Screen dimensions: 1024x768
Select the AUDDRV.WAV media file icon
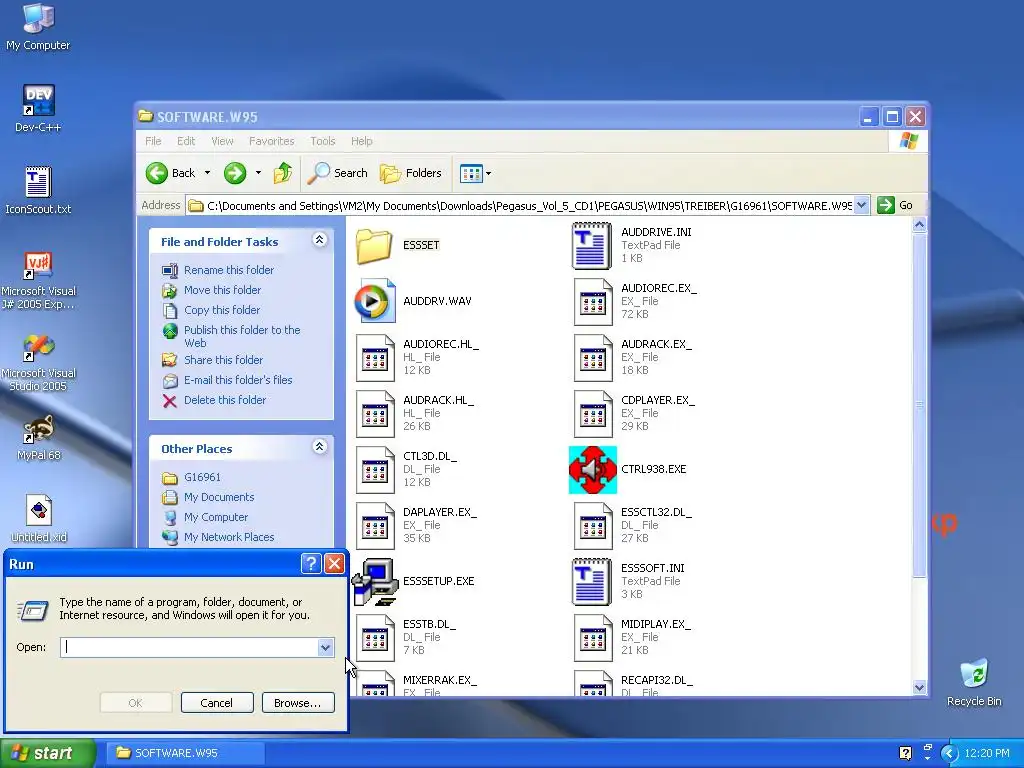click(375, 301)
